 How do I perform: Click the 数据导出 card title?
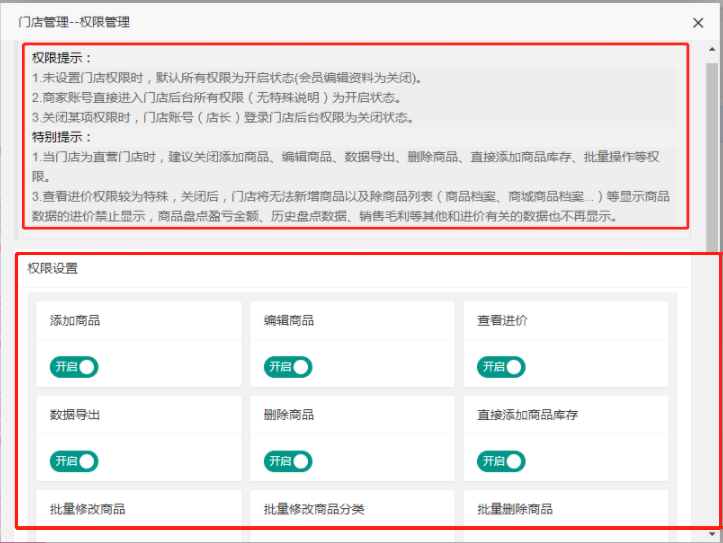75,415
